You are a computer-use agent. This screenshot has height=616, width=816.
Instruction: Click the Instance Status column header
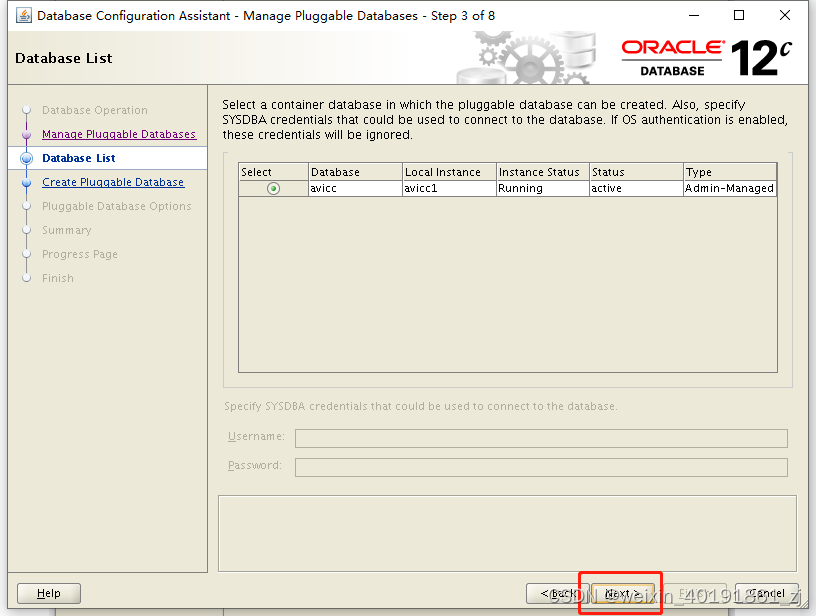(540, 171)
